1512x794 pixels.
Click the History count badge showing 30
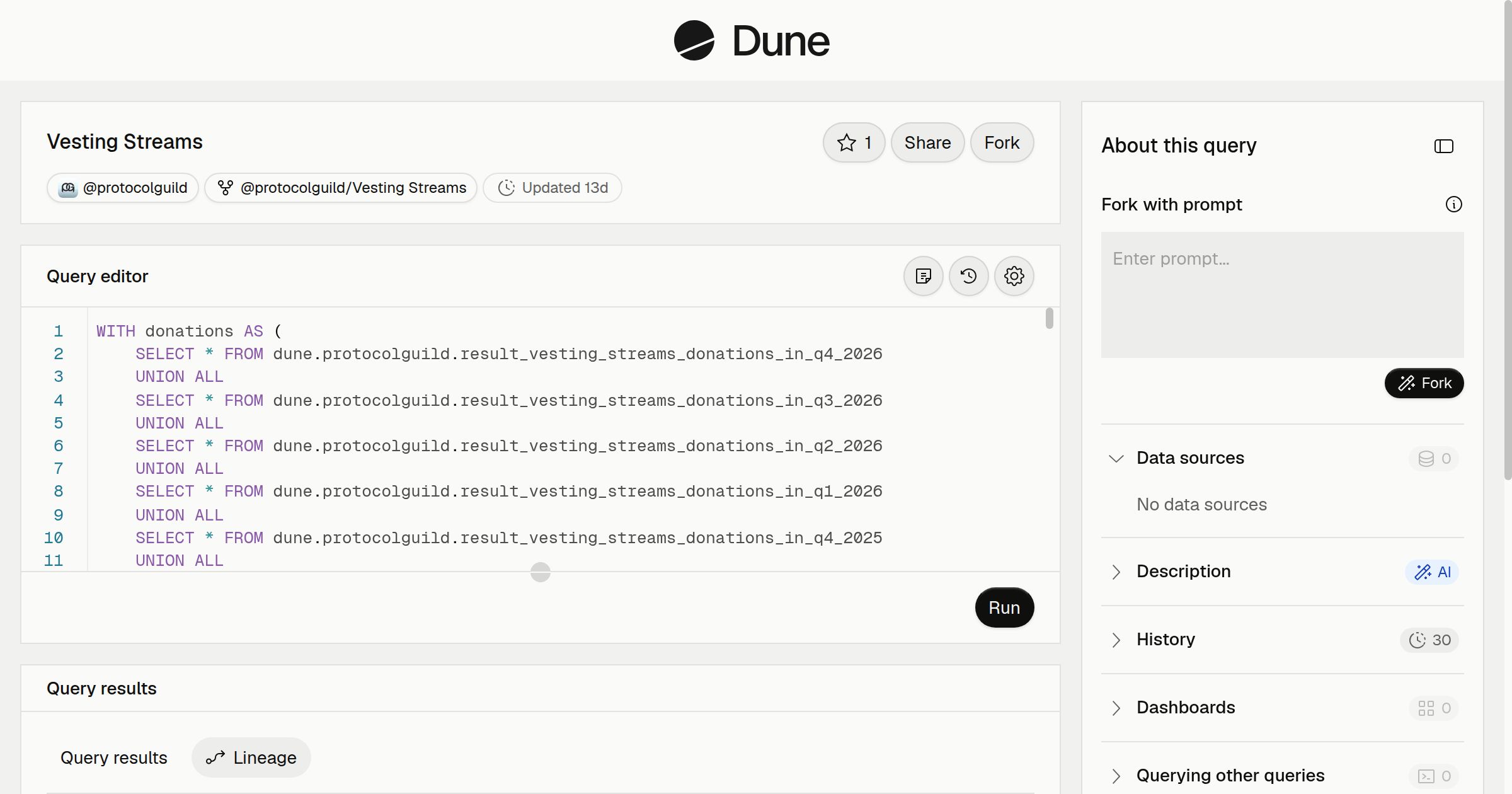click(1429, 640)
